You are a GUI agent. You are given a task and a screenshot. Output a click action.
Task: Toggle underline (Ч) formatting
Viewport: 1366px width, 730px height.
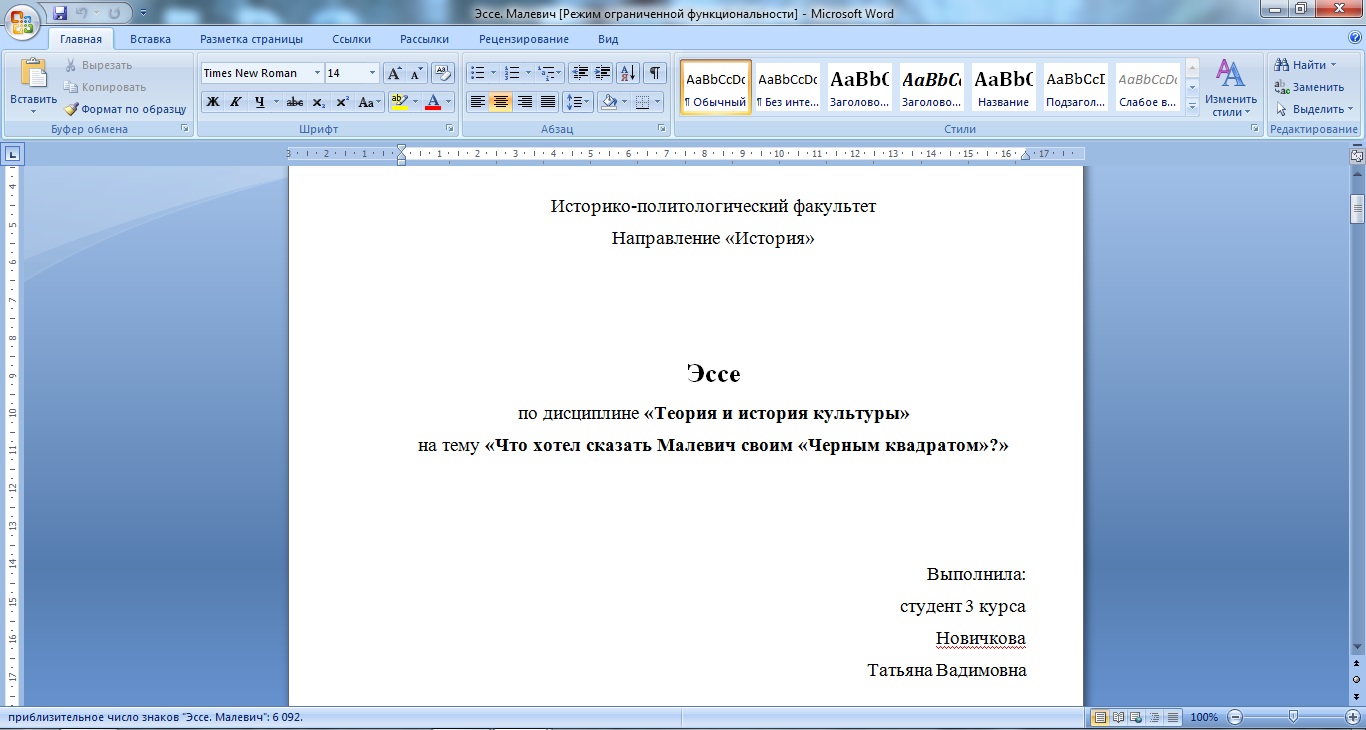[x=260, y=102]
